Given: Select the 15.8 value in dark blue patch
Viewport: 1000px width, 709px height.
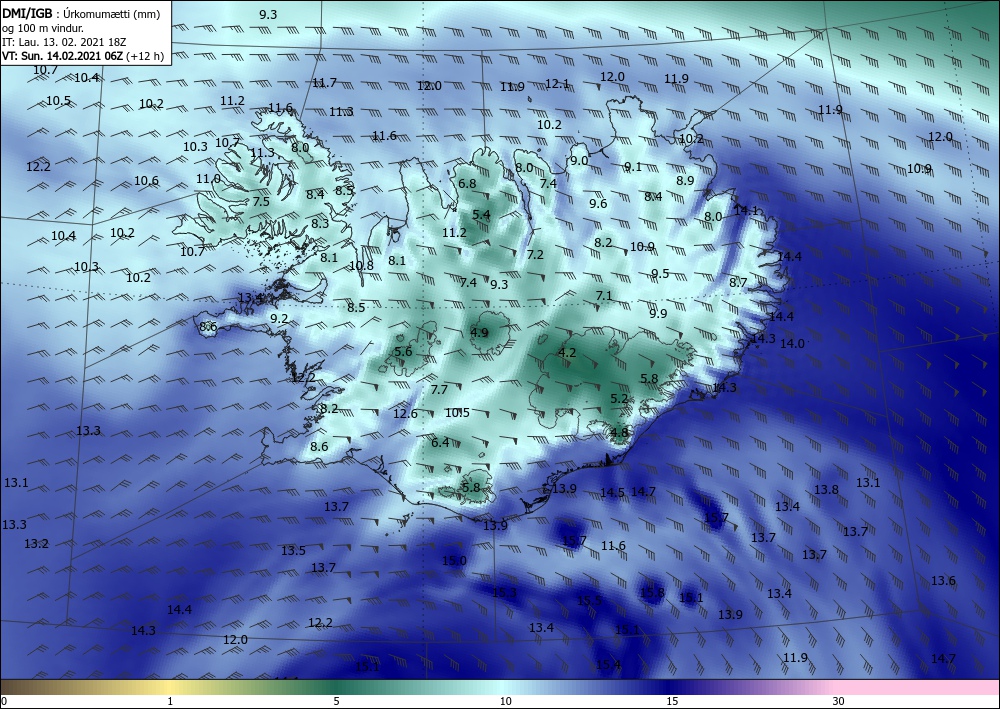Looking at the screenshot, I should [652, 592].
